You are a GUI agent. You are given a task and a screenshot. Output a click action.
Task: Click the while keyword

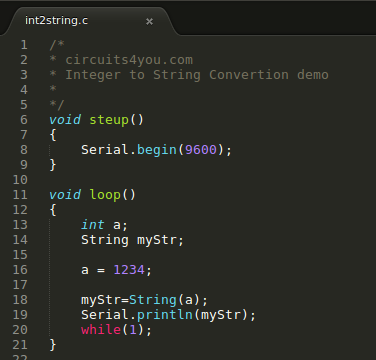point(101,330)
